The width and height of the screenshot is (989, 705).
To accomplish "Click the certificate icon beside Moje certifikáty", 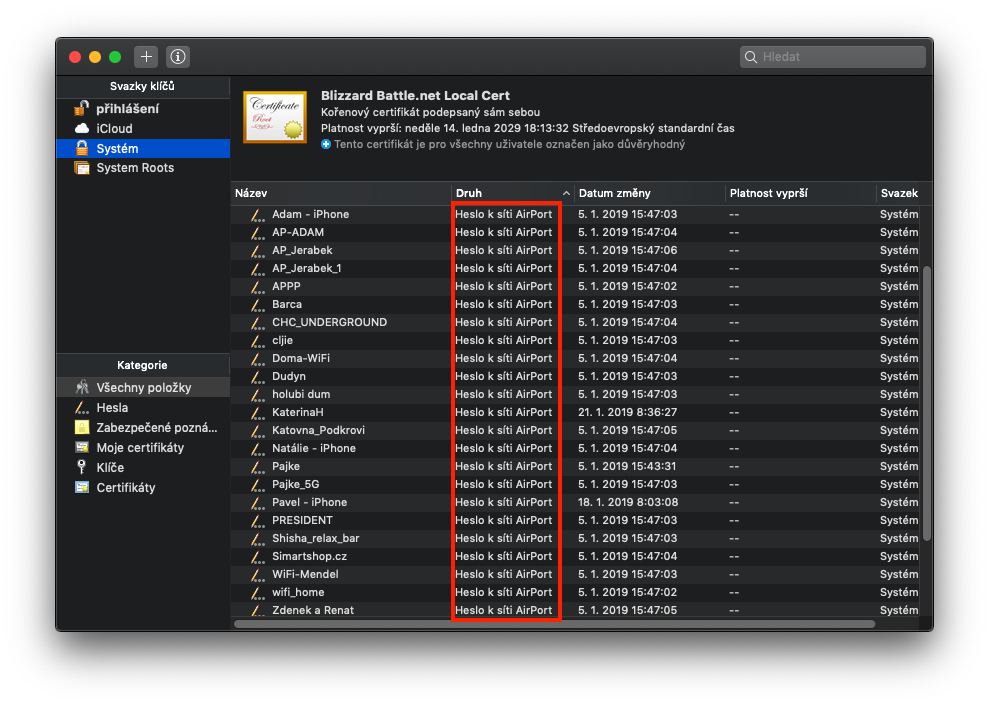I will 82,447.
